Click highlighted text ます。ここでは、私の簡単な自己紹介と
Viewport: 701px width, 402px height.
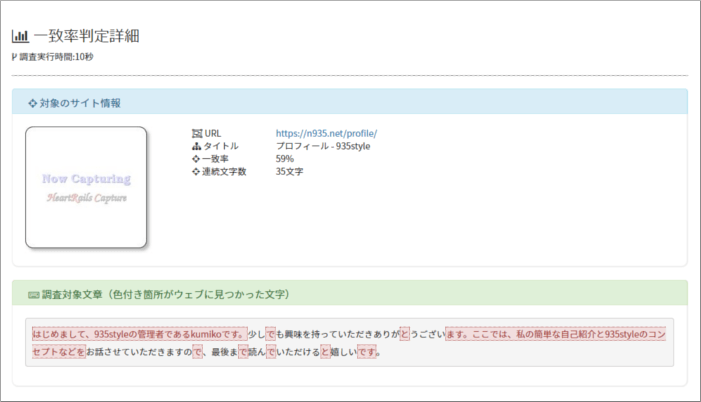click(525, 334)
